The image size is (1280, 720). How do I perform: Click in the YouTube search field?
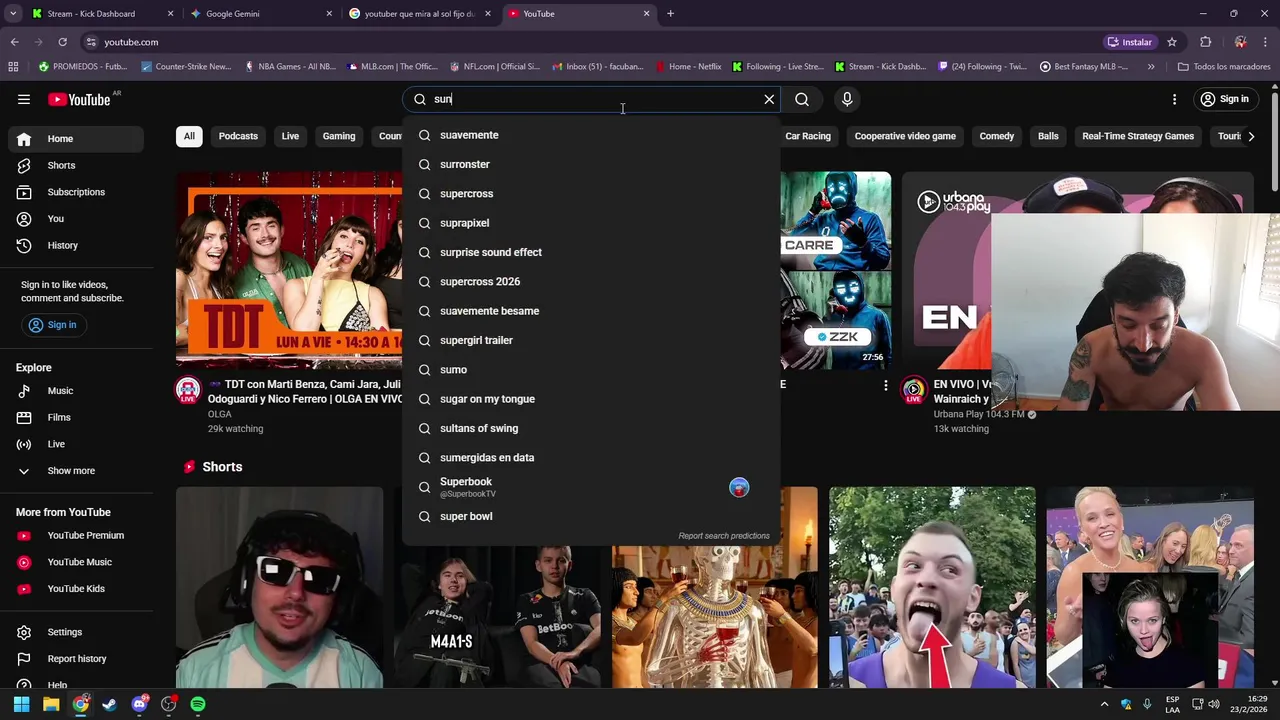(x=590, y=99)
